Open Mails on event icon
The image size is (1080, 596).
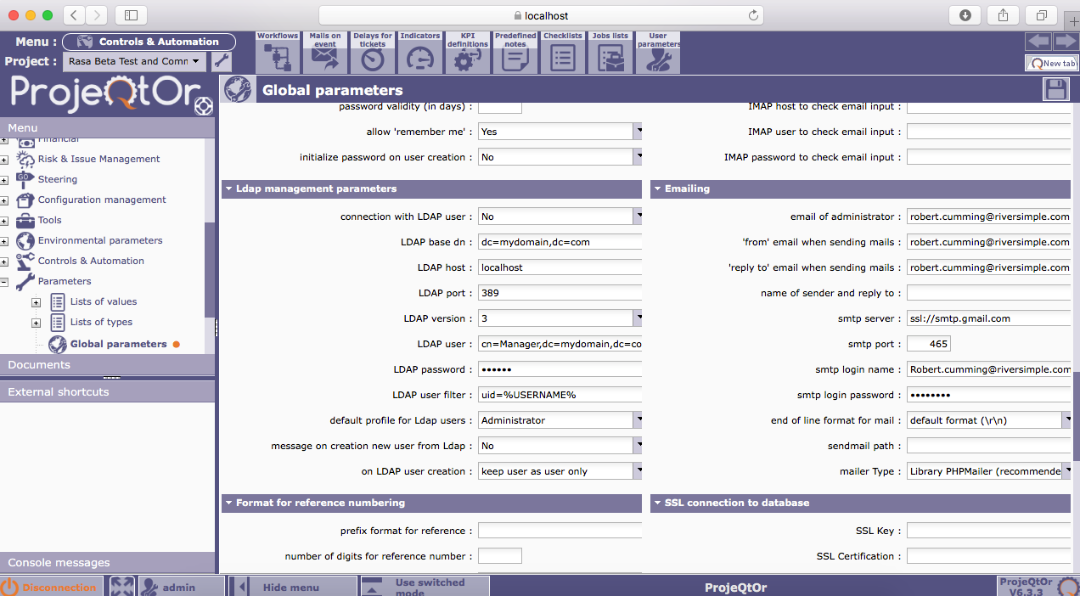pos(325,53)
